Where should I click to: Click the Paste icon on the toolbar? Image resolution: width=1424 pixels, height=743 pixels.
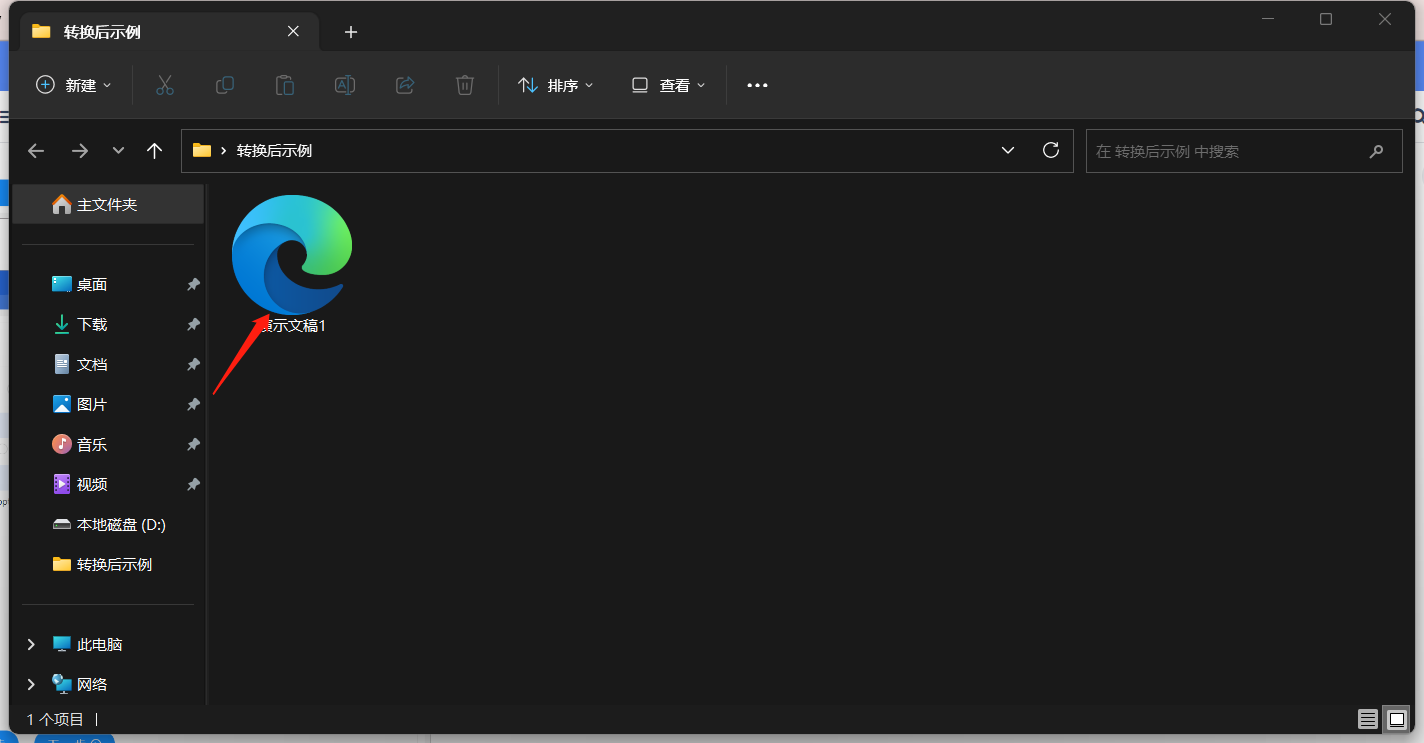click(284, 85)
